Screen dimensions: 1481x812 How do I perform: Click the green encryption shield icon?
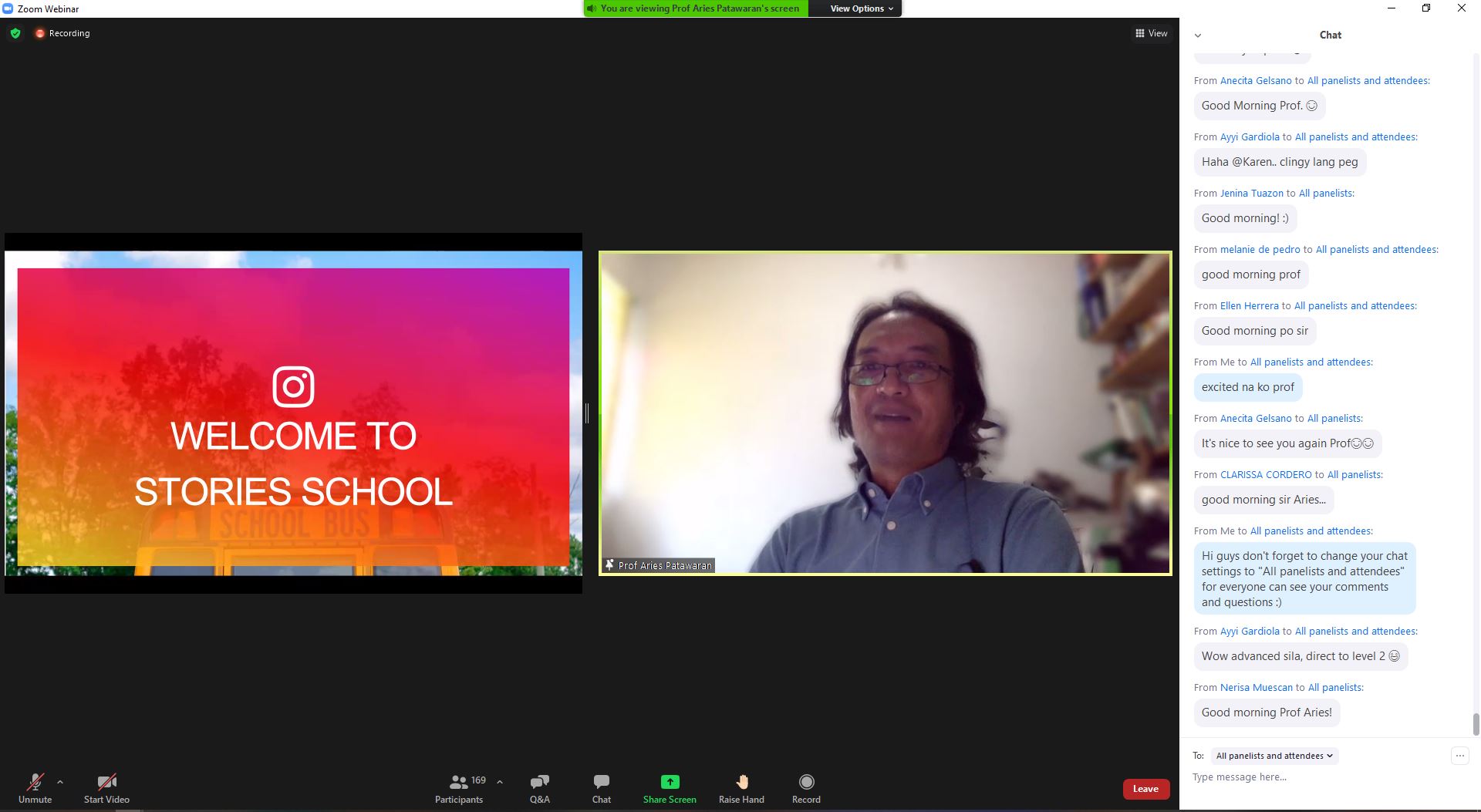15,33
